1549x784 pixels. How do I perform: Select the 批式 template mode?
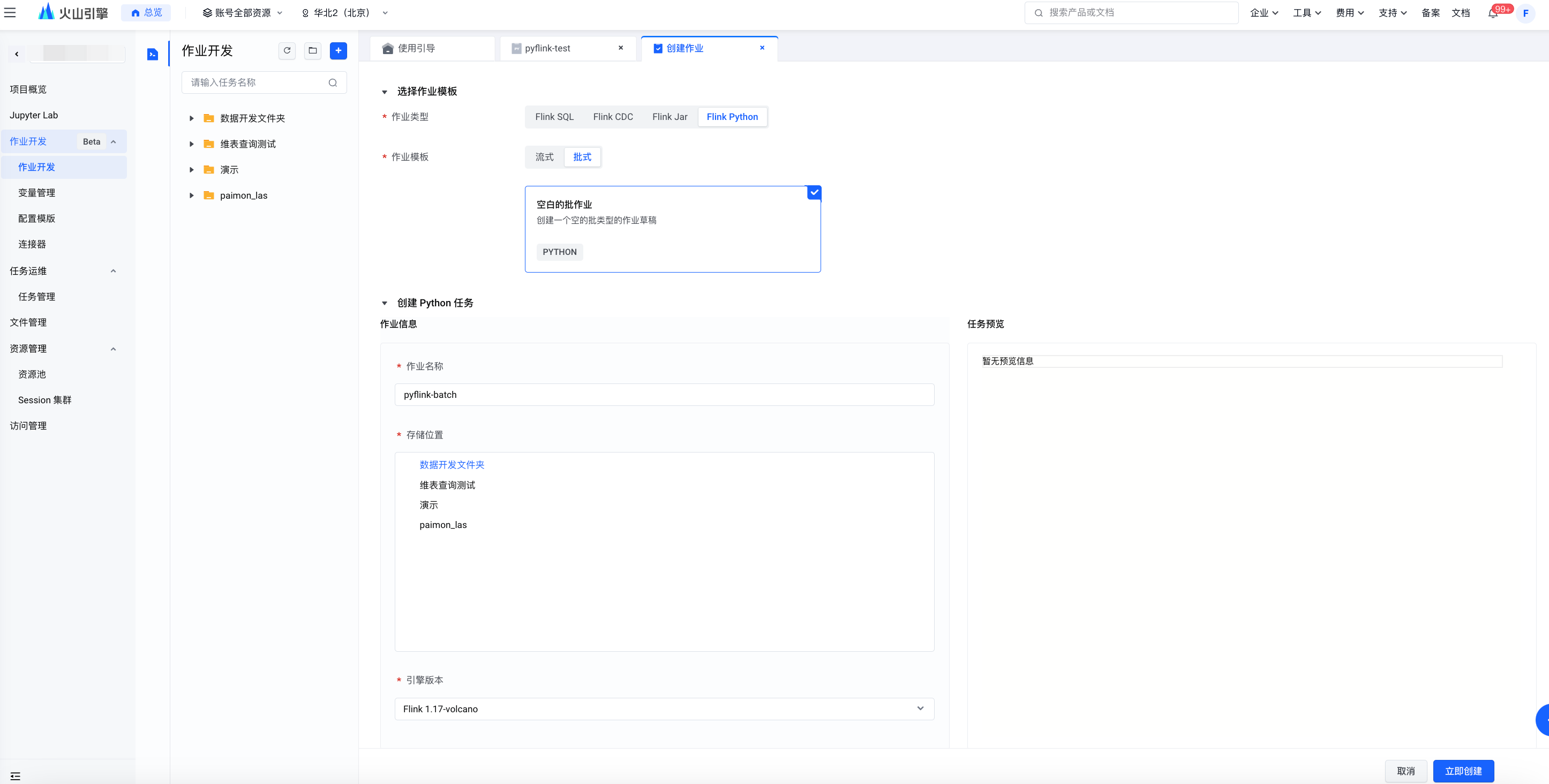click(x=582, y=157)
